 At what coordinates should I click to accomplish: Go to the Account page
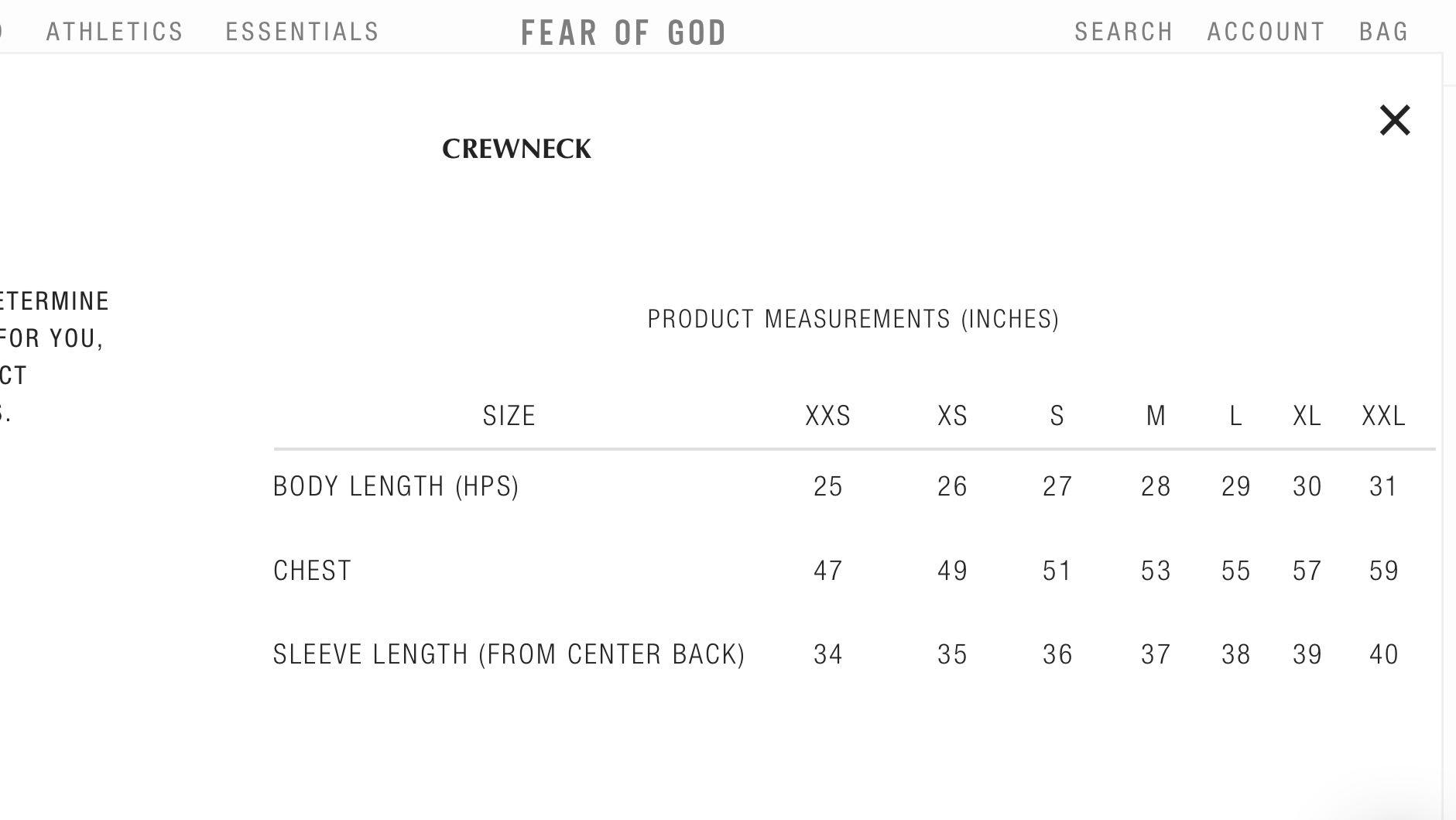click(x=1266, y=32)
